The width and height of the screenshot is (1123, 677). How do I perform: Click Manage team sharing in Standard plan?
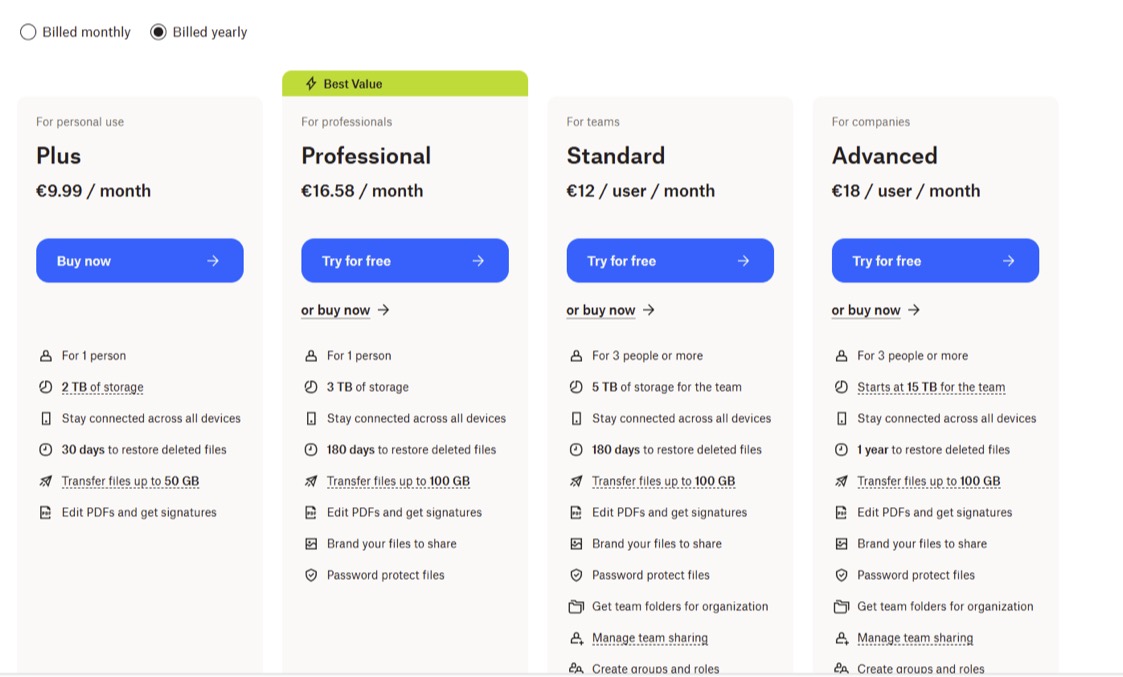(x=649, y=638)
